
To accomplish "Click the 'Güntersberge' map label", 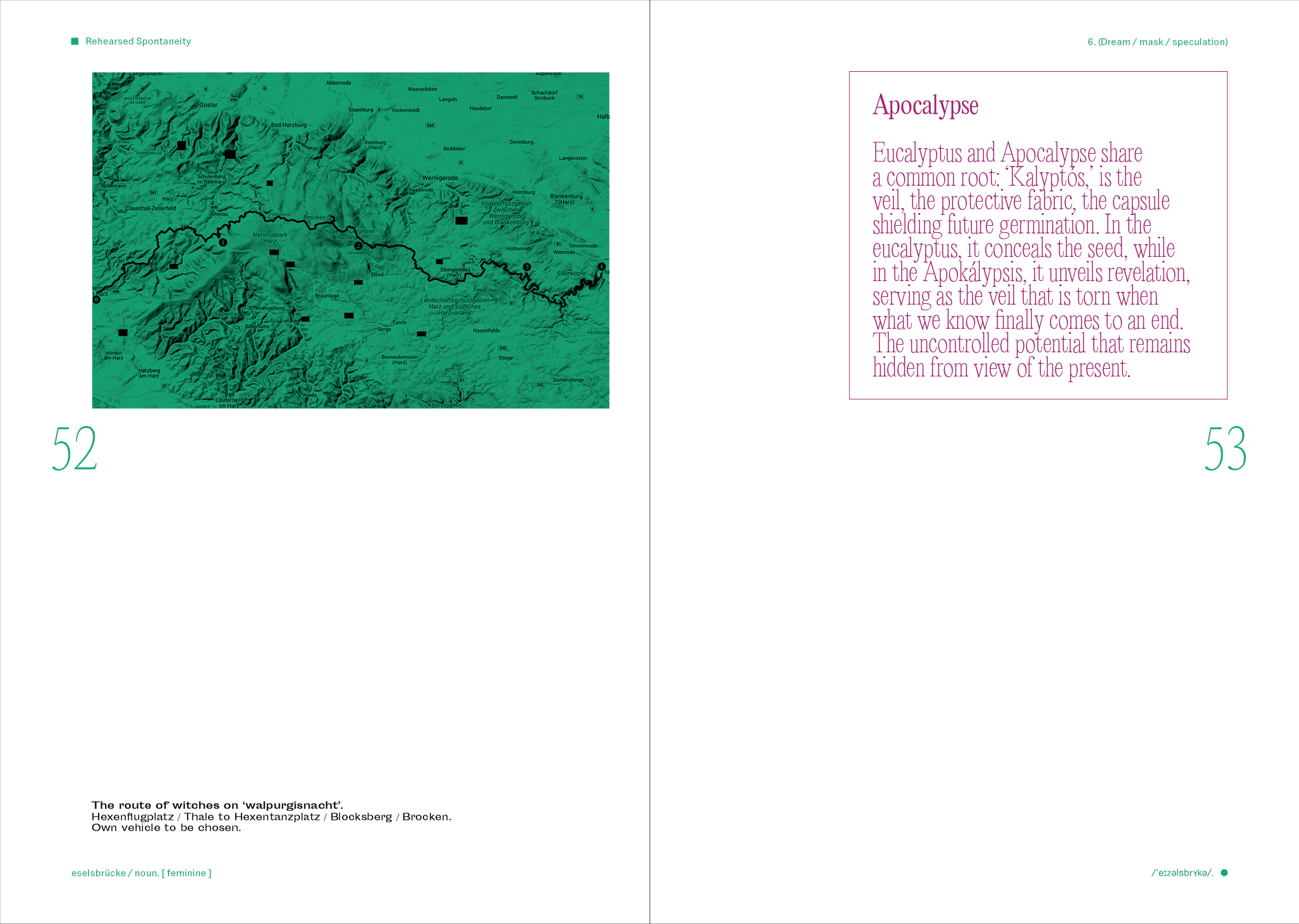I will click(568, 380).
